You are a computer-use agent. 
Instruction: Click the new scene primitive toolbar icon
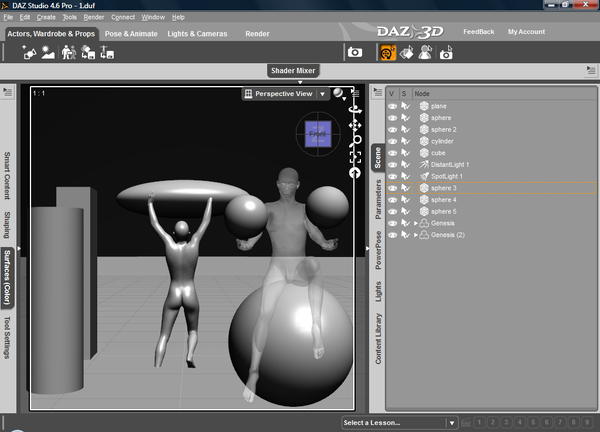tap(29, 53)
